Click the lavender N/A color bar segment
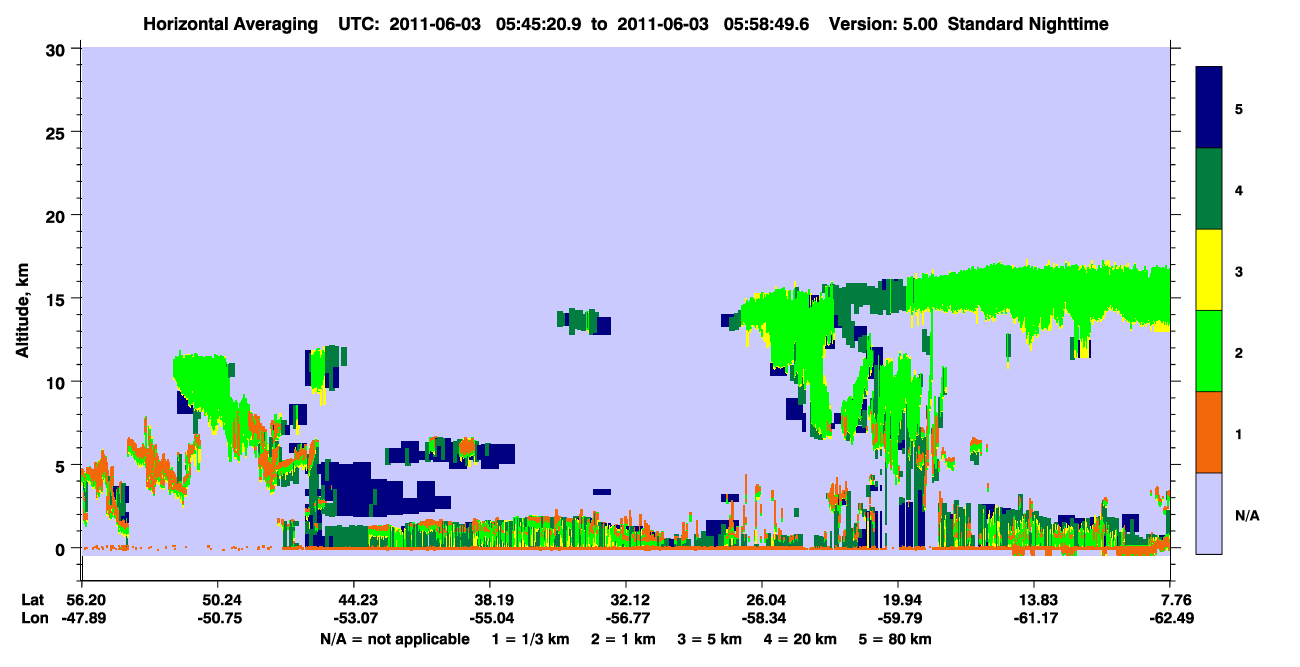The height and width of the screenshot is (667, 1300). (x=1209, y=512)
